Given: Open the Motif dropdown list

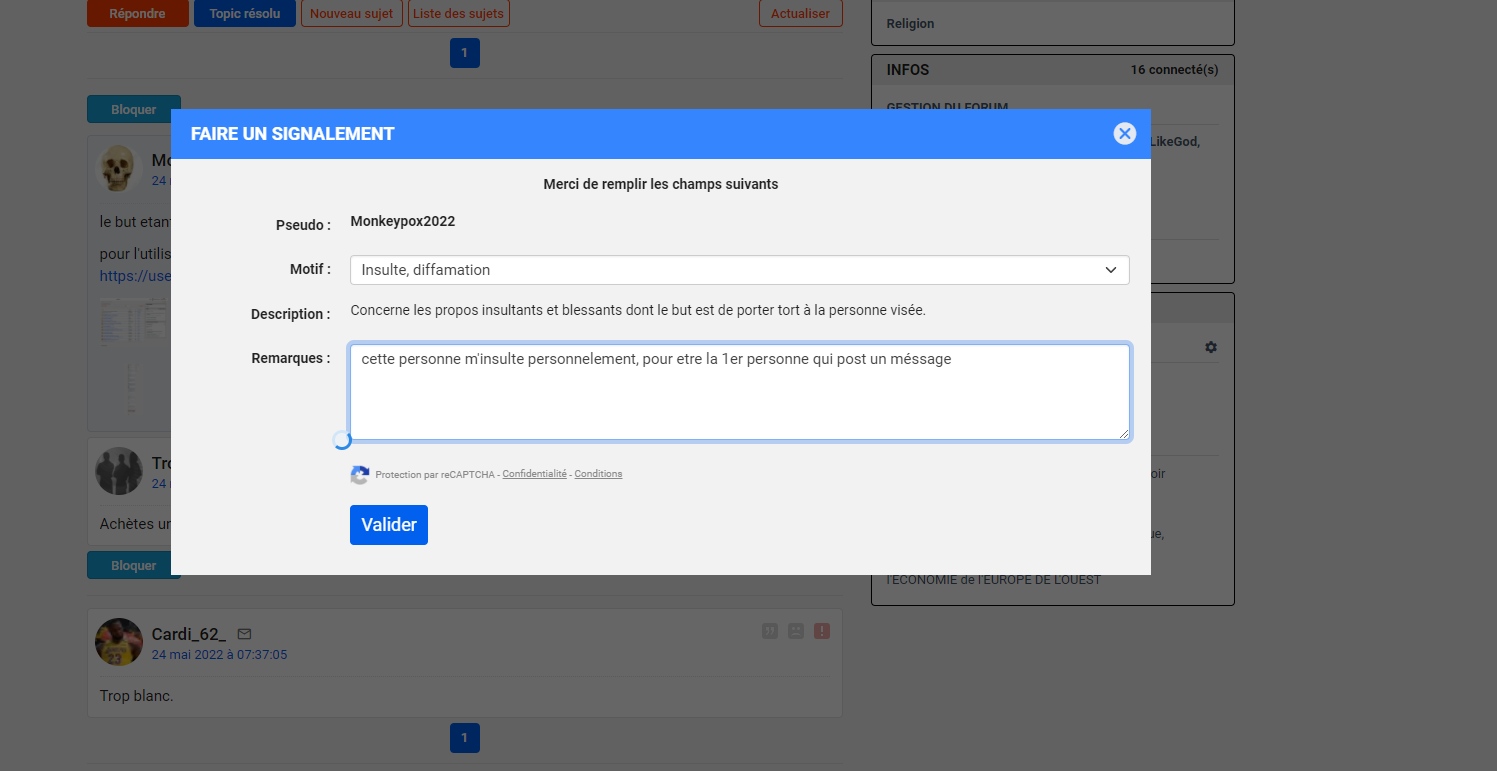Looking at the screenshot, I should (x=739, y=270).
